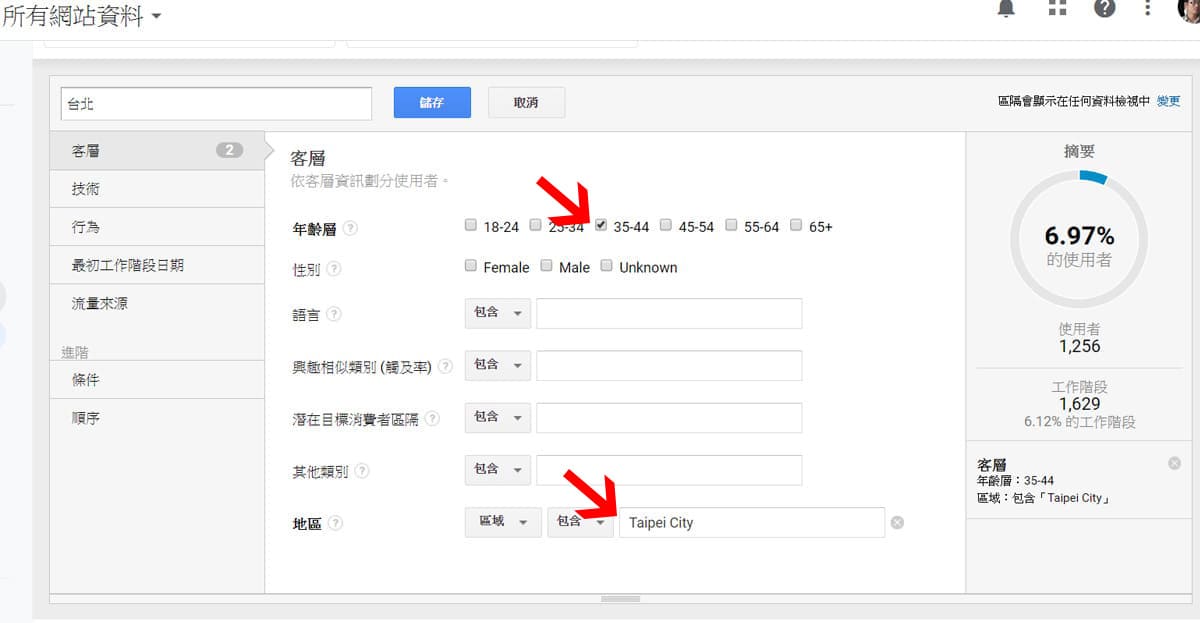Open the 包含 dropdown for 語言
Image resolution: width=1200 pixels, height=623 pixels.
tap(498, 313)
